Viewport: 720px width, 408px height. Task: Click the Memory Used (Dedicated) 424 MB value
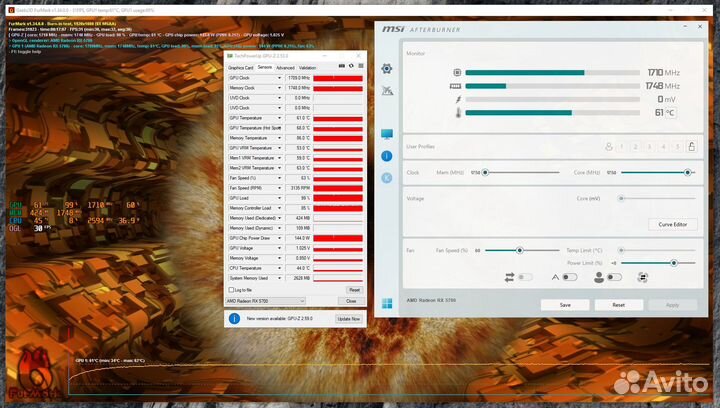(298, 218)
